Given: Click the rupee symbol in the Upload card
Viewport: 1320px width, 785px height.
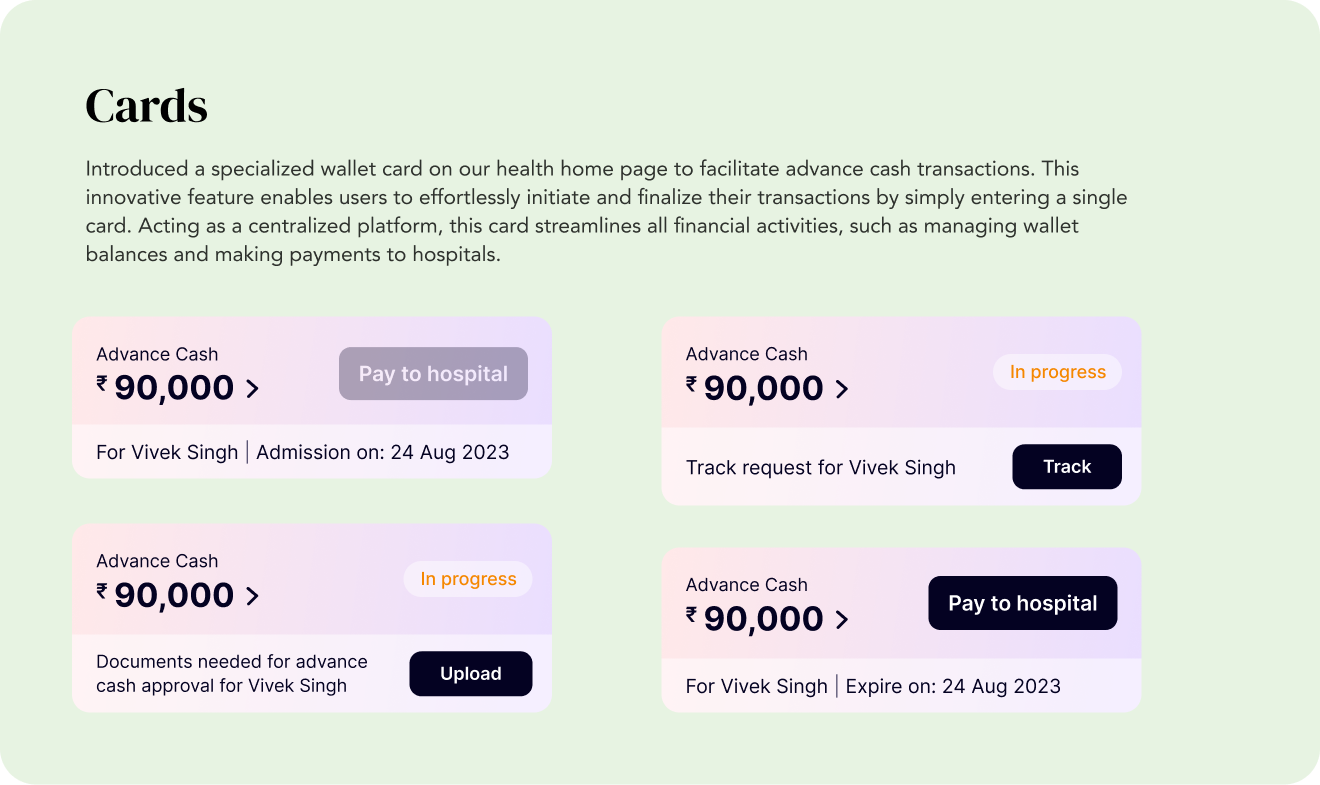Looking at the screenshot, I should tap(102, 590).
